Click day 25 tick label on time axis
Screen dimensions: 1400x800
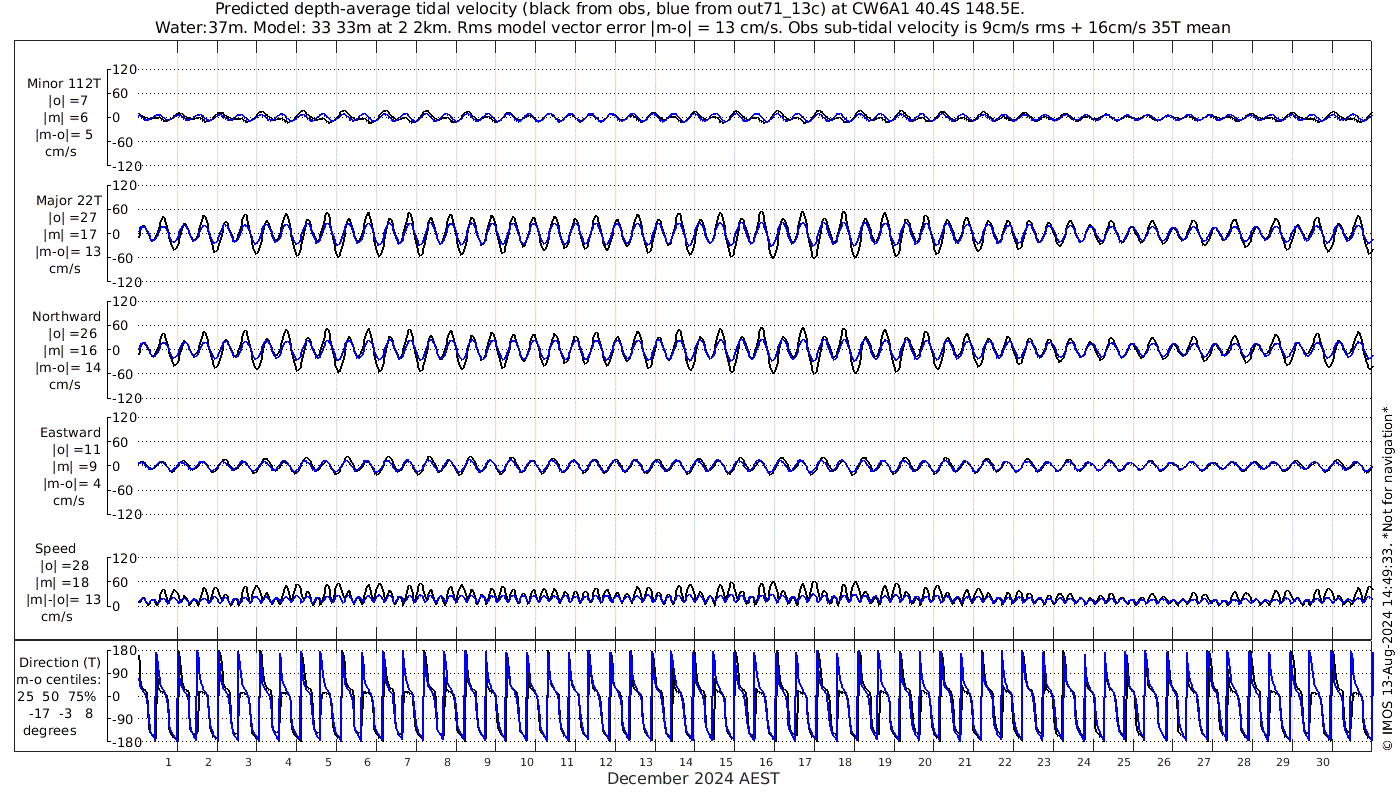[x=1124, y=762]
